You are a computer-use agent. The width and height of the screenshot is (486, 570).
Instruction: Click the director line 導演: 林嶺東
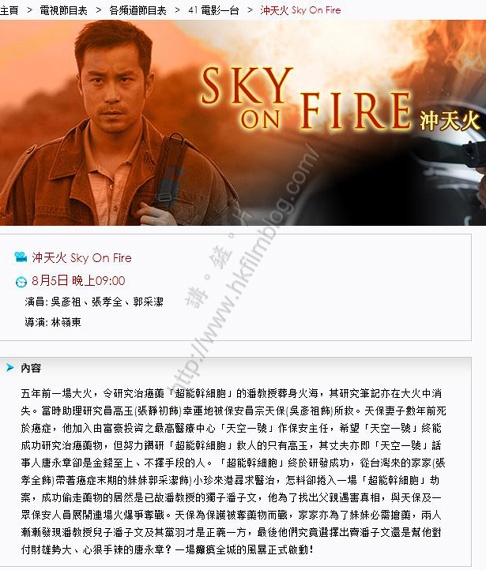(53, 322)
